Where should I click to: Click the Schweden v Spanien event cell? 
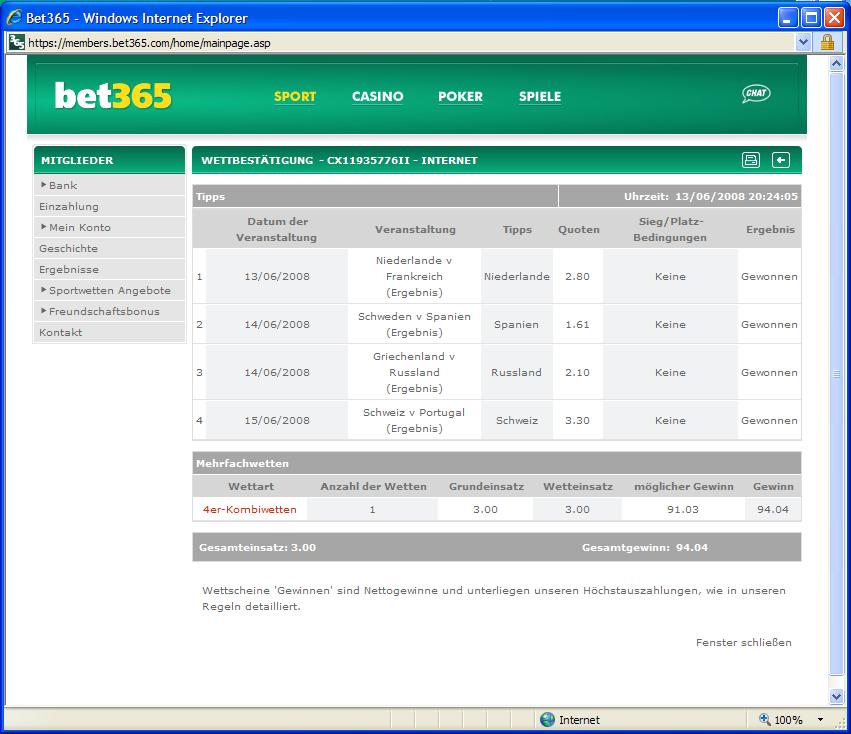tap(414, 324)
